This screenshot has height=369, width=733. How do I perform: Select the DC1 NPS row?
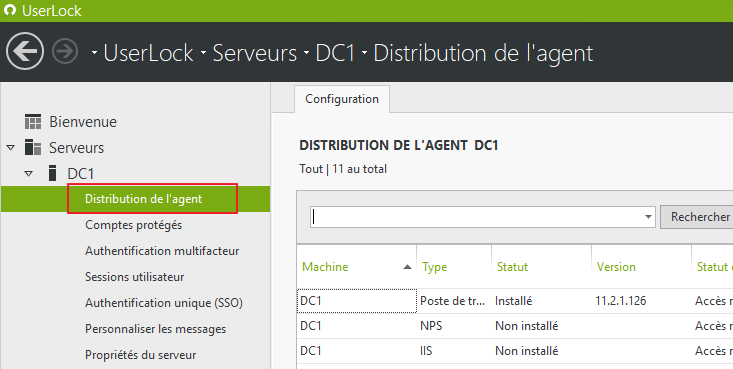click(515, 326)
